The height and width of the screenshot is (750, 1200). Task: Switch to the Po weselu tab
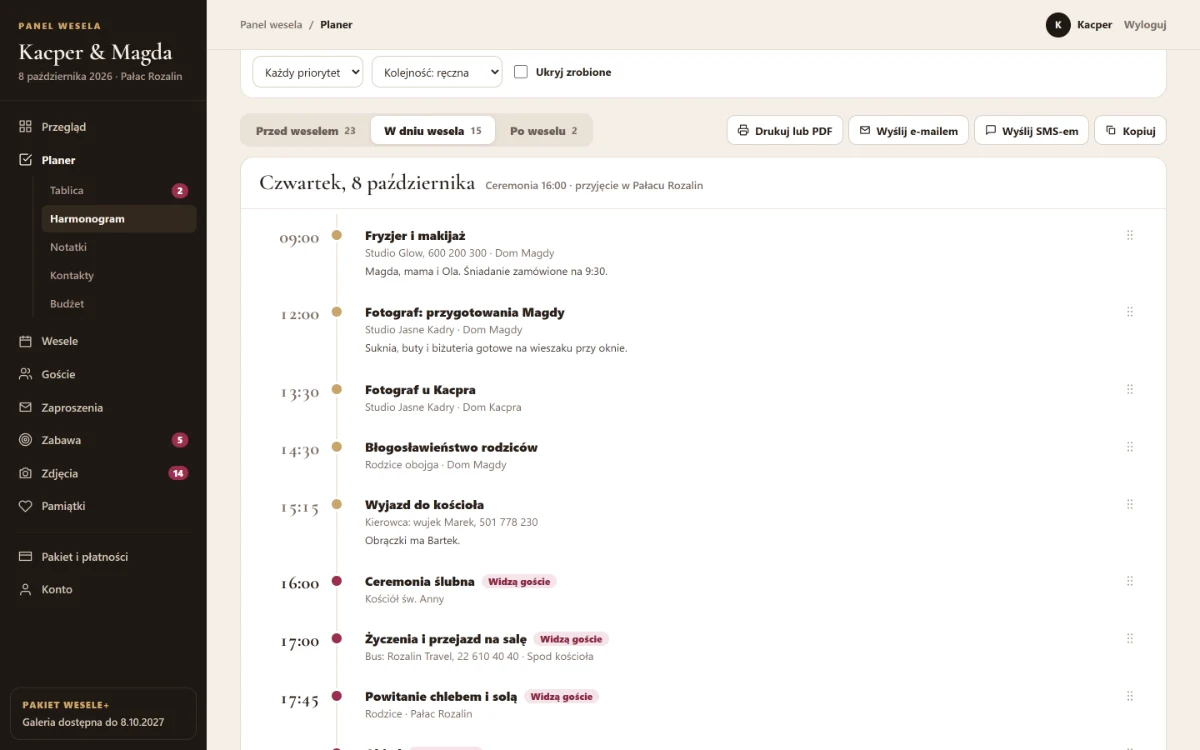tap(544, 131)
